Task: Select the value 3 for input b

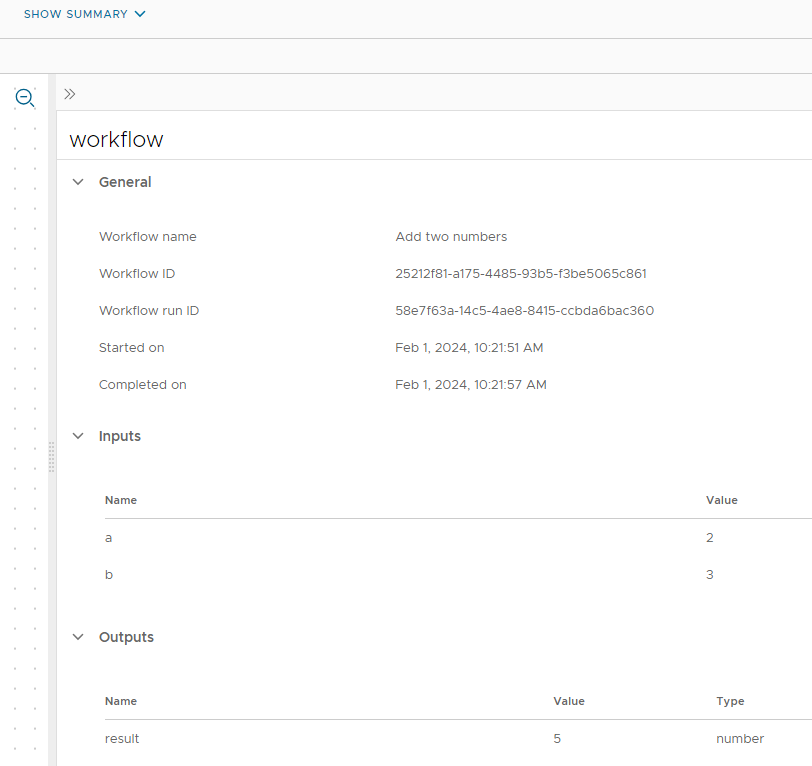Action: (710, 574)
